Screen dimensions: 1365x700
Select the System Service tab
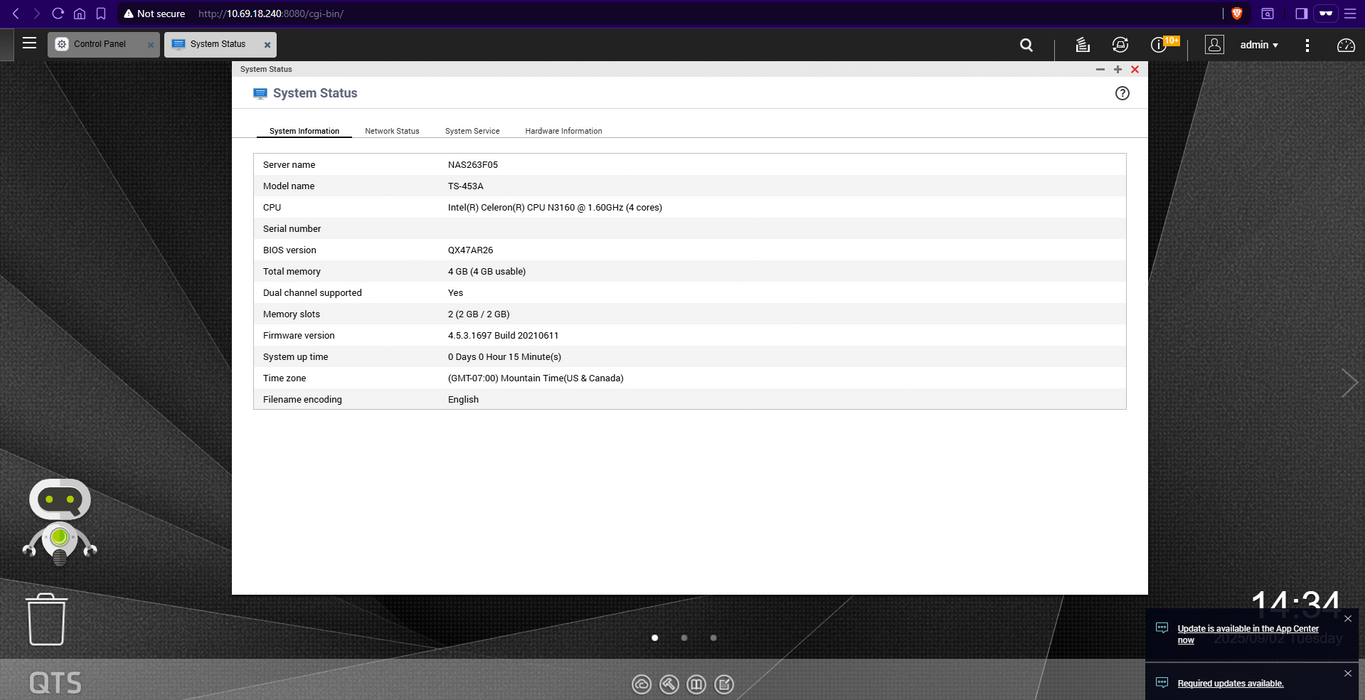472,131
